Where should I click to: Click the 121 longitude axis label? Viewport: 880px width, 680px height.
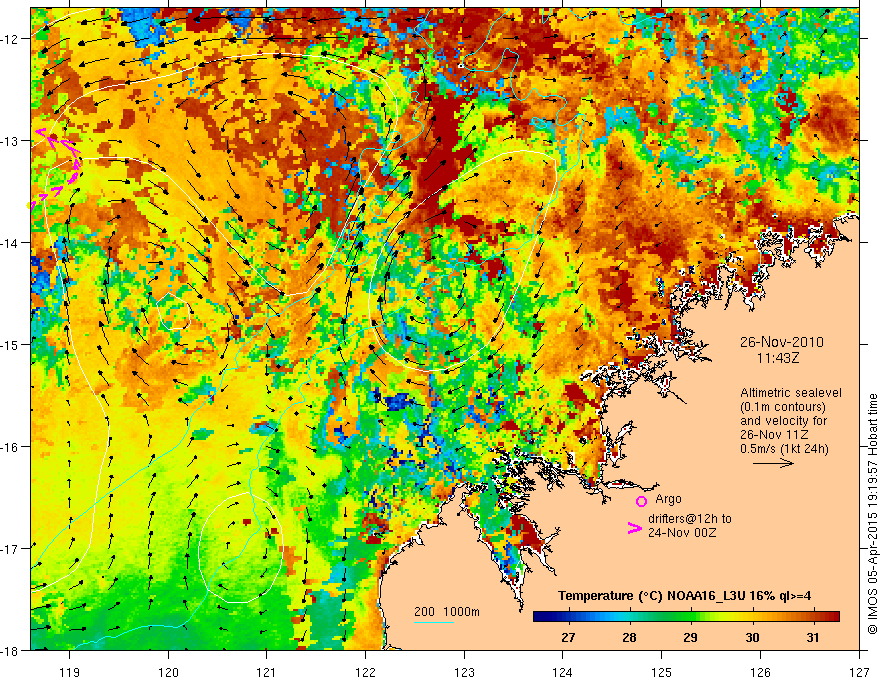(x=267, y=672)
